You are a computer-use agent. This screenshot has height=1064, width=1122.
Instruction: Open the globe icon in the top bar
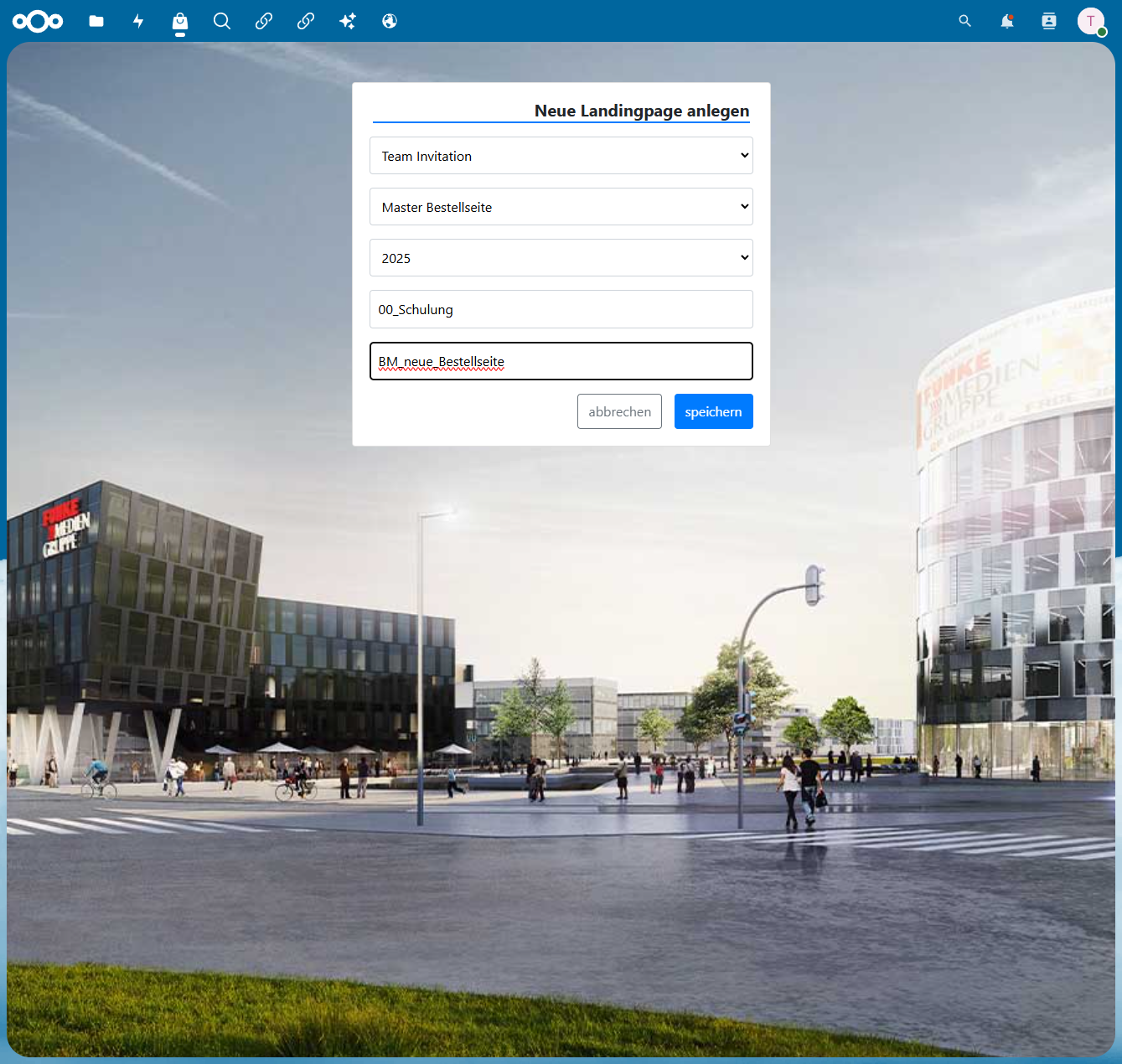(x=390, y=21)
